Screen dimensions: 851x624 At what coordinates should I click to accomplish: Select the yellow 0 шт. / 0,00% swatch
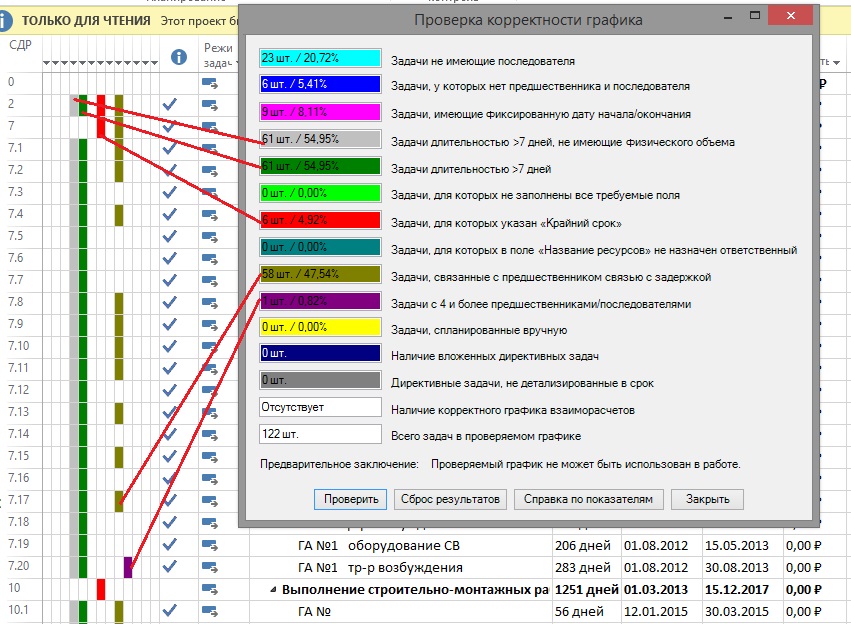320,327
